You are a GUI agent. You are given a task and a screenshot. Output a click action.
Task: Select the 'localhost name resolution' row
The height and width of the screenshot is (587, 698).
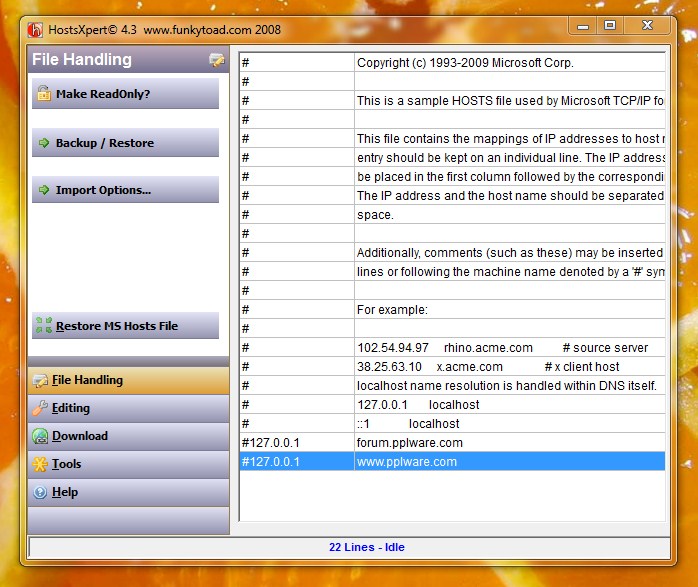452,385
